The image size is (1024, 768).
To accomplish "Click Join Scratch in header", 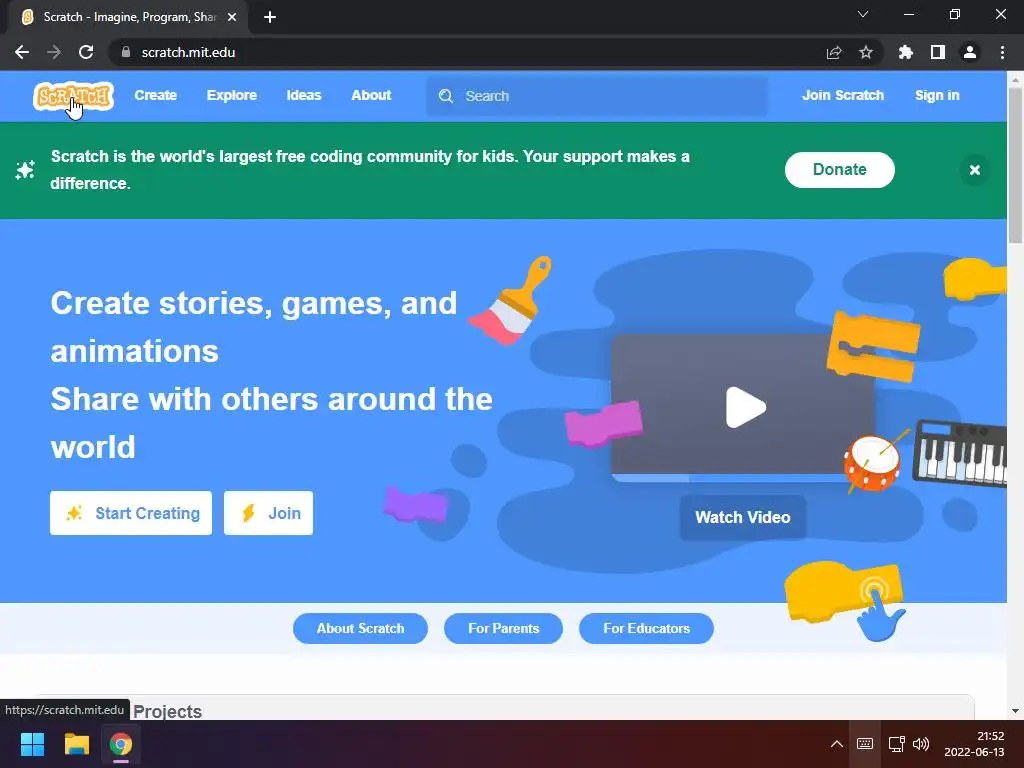I will click(x=842, y=95).
